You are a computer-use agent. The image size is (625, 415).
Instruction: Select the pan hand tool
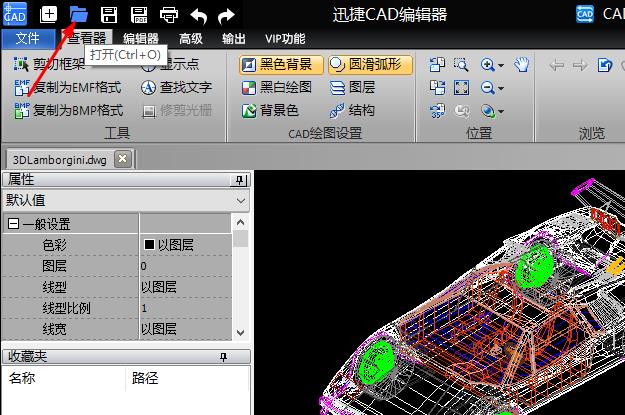[x=521, y=65]
